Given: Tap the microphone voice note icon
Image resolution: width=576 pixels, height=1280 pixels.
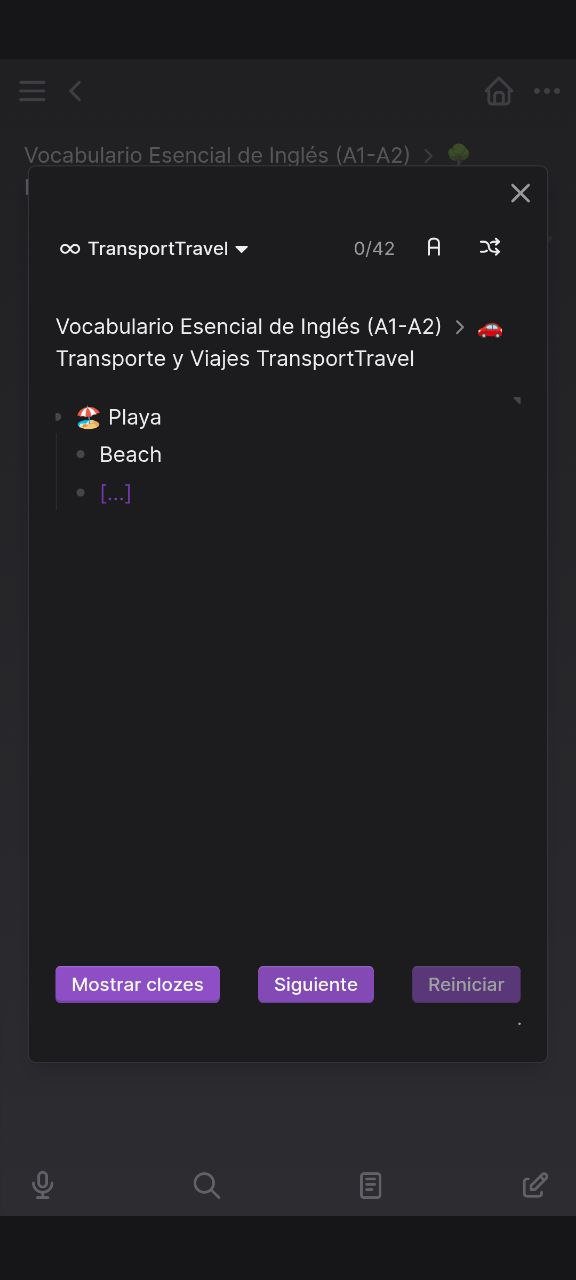Looking at the screenshot, I should tap(42, 1186).
